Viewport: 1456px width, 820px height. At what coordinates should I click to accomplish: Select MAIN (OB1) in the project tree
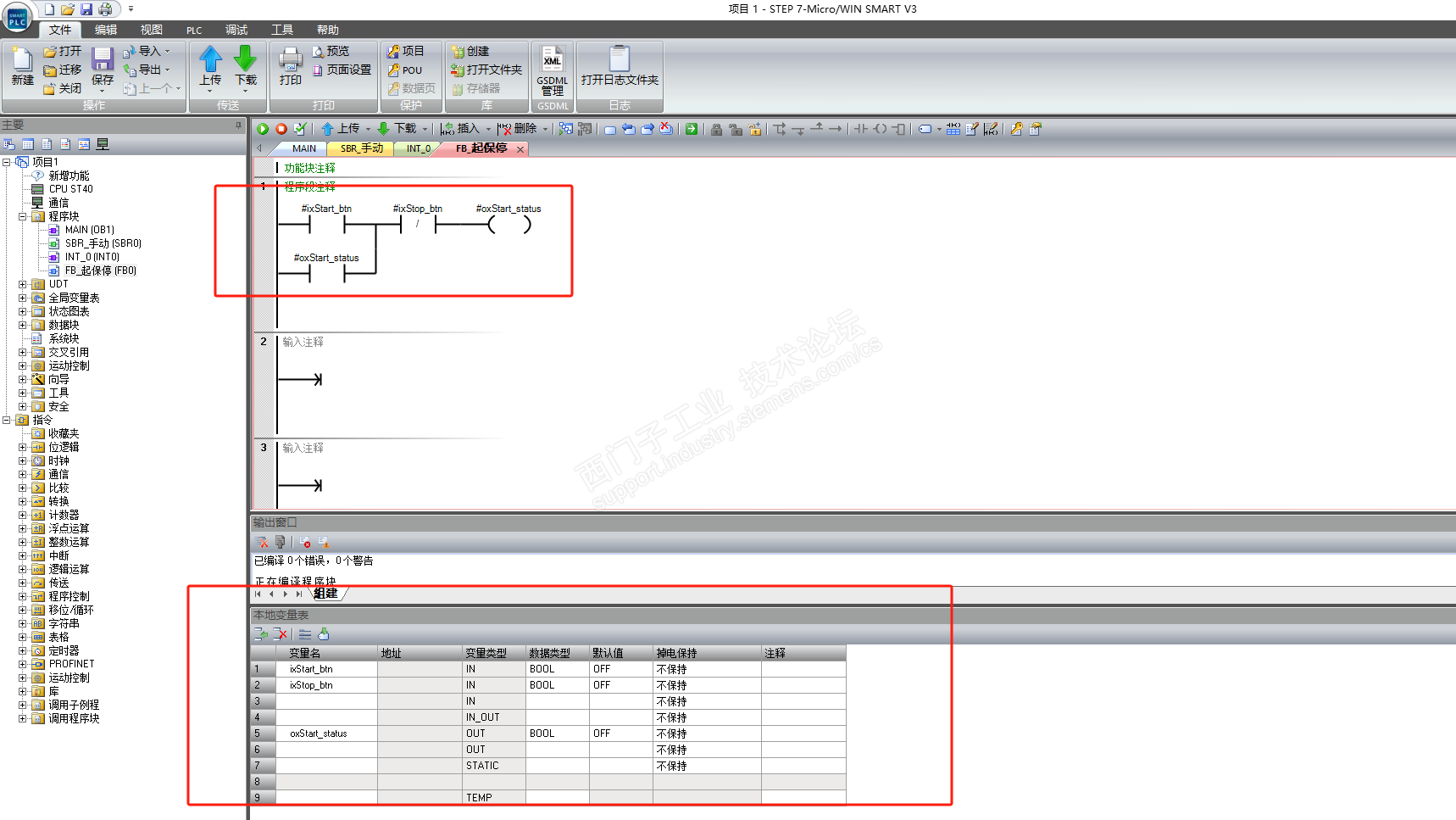(x=89, y=230)
